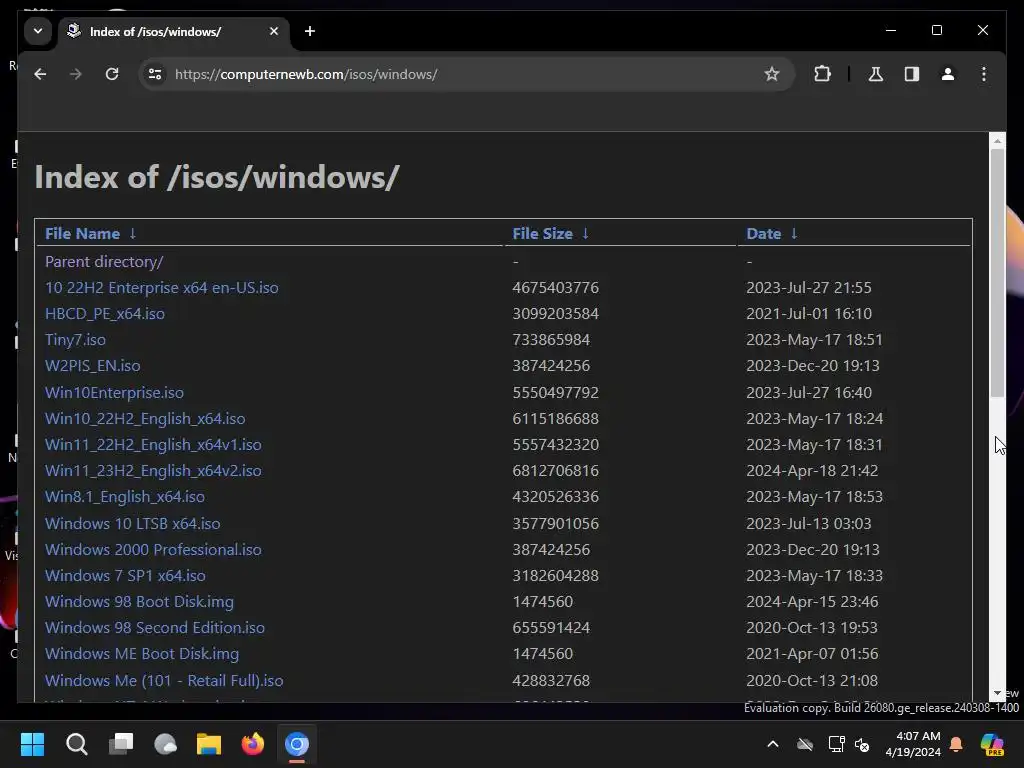Click the File Size descending arrow
1024x768 pixels.
(585, 234)
